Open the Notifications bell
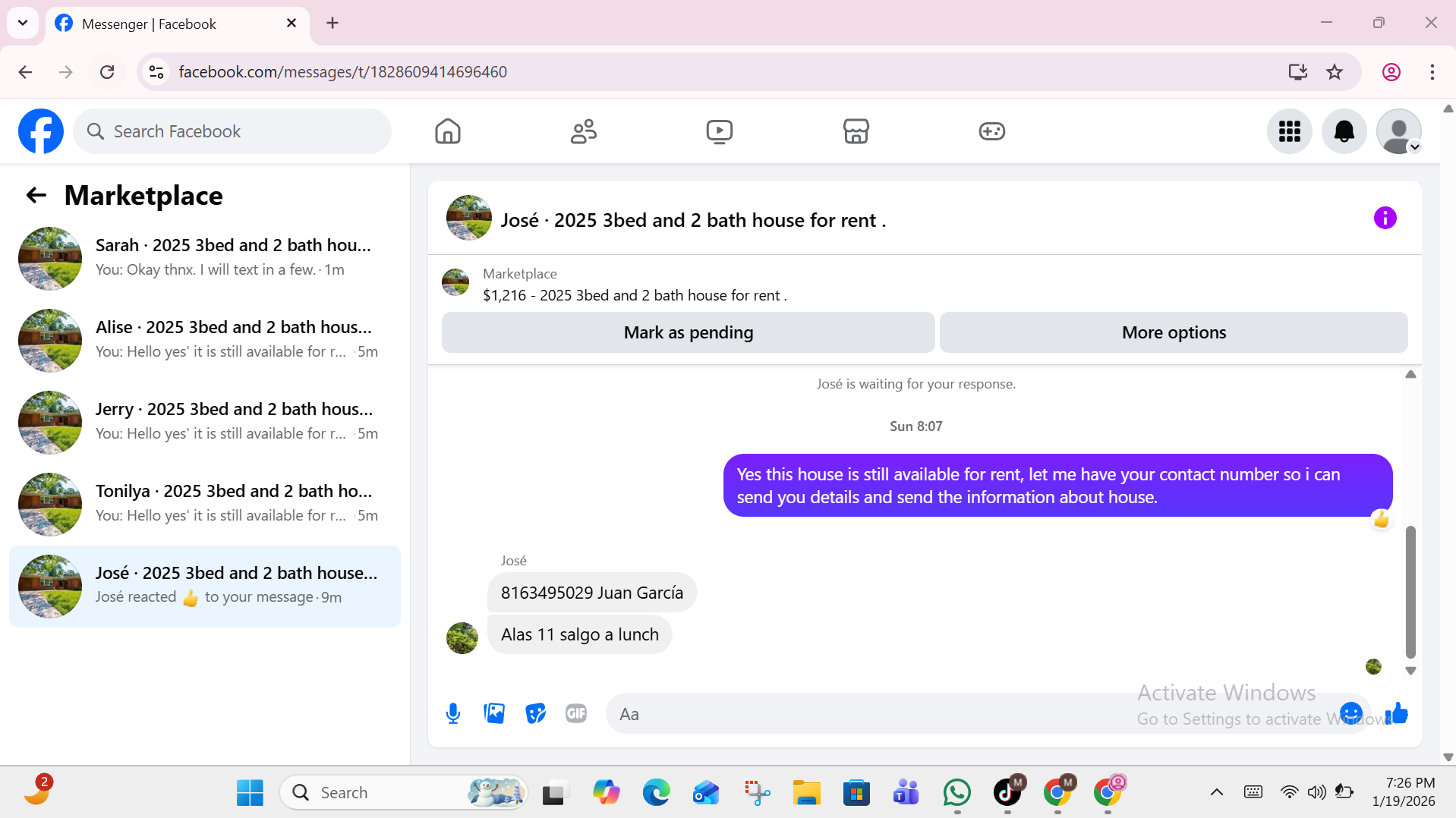Image resolution: width=1456 pixels, height=818 pixels. [x=1344, y=131]
